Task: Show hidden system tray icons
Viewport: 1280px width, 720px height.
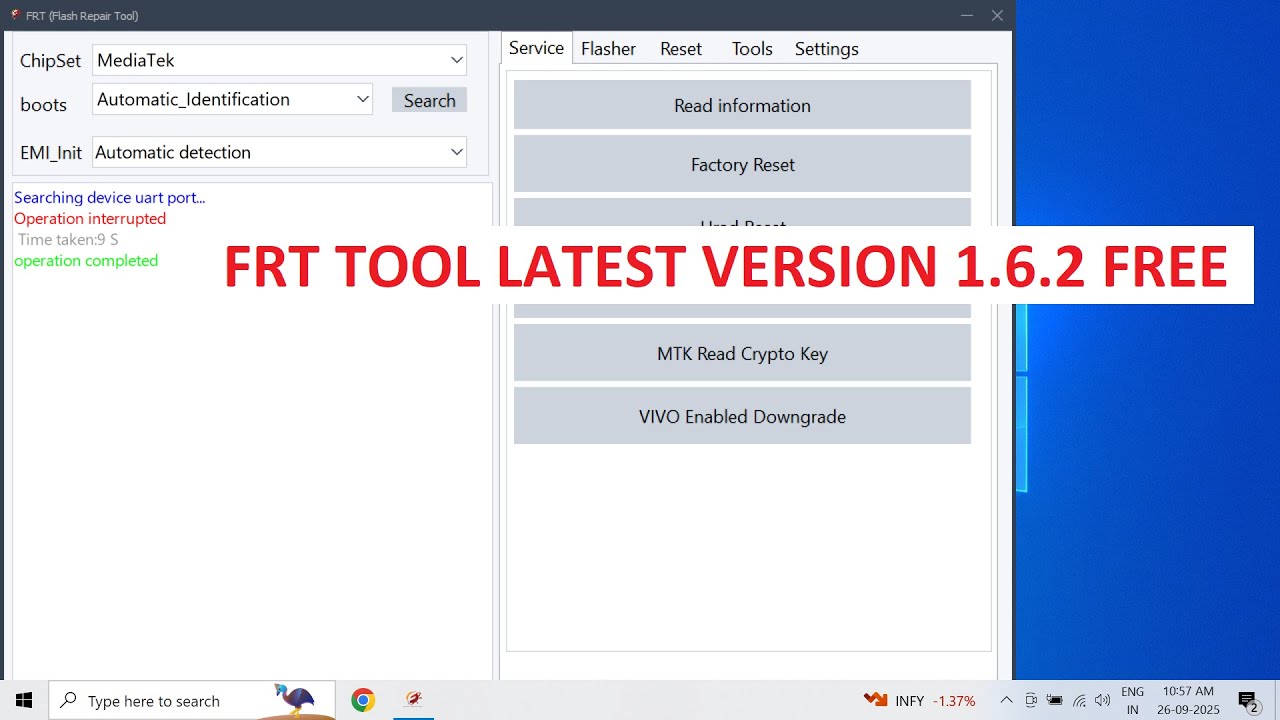Action: 1006,700
